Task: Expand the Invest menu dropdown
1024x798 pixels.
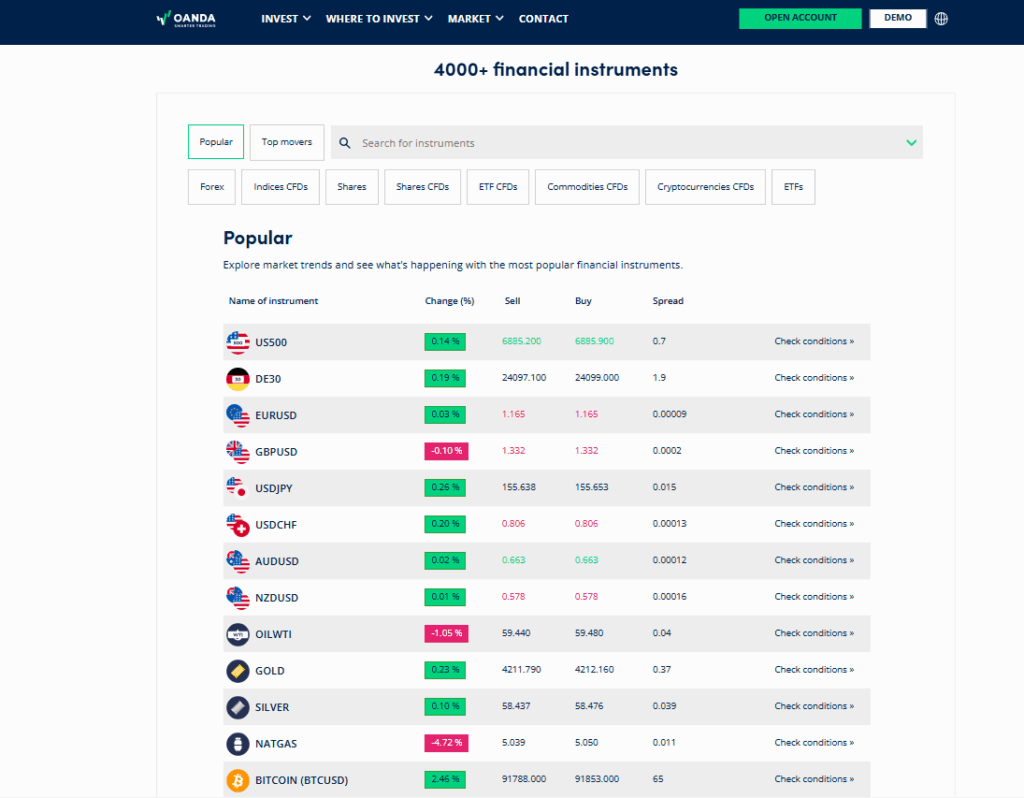Action: [286, 19]
